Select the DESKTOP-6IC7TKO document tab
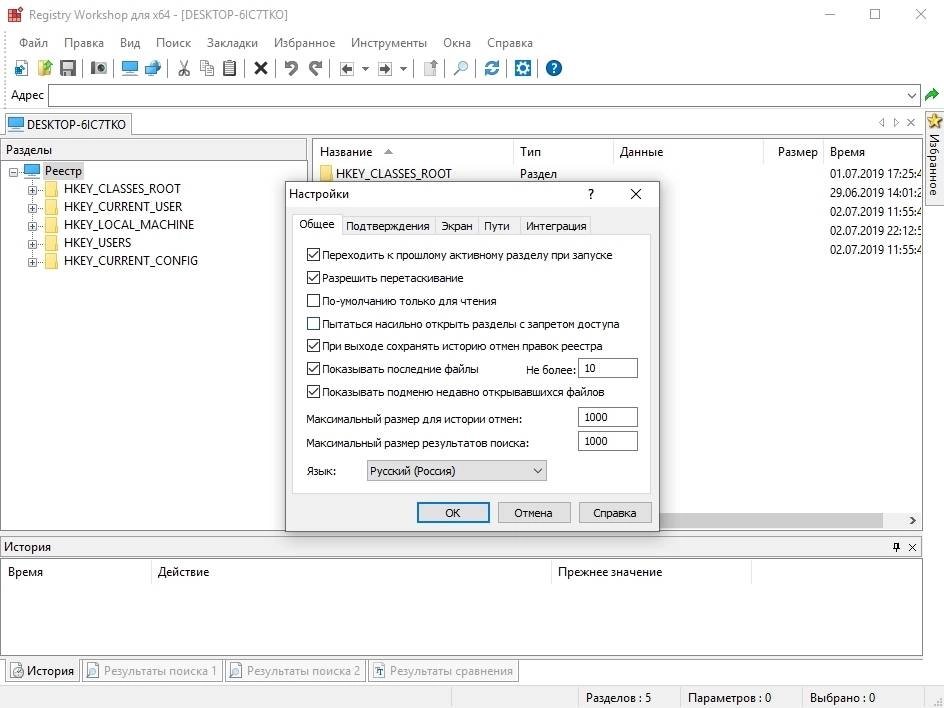 click(67, 125)
